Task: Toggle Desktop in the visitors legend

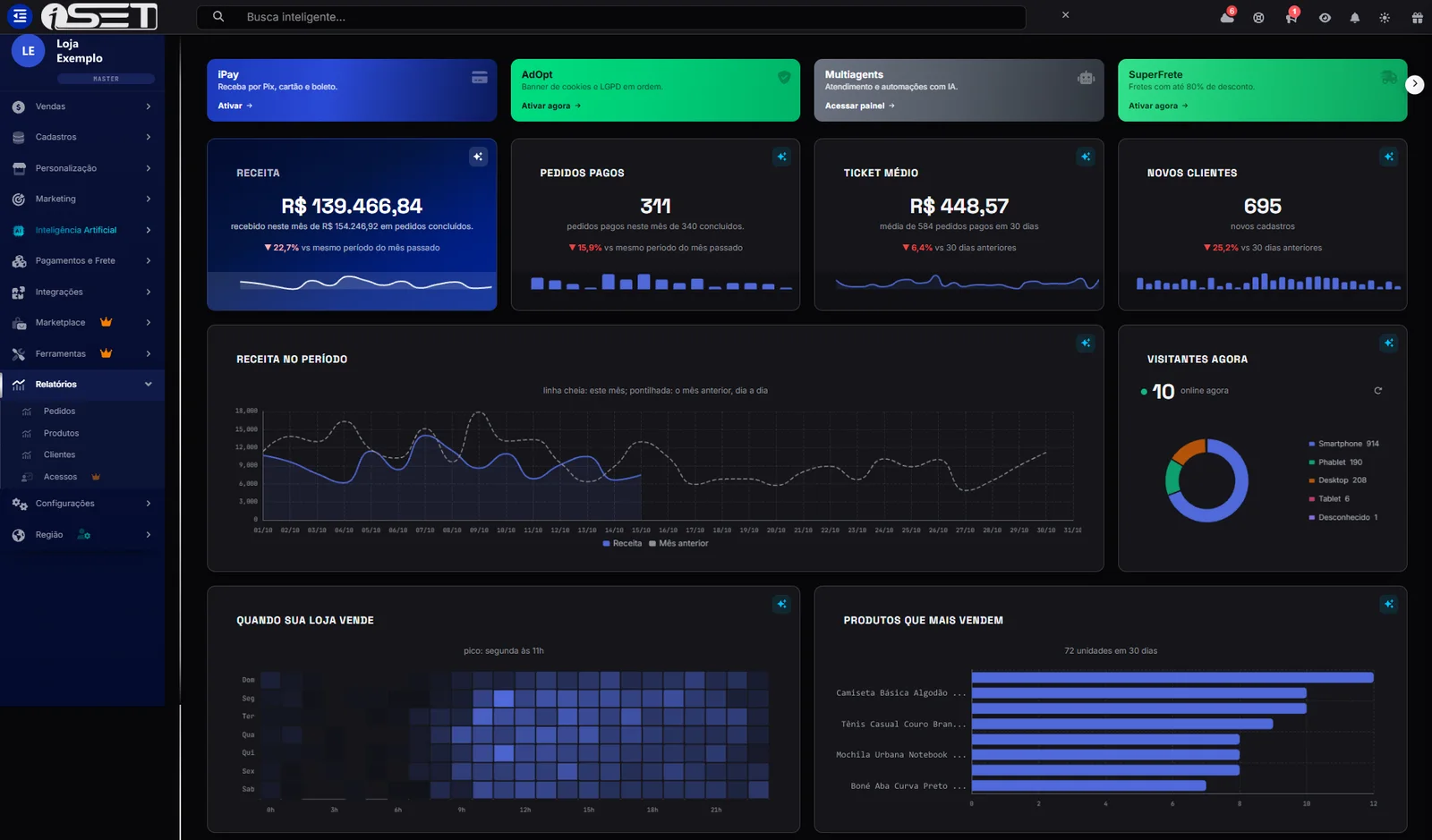Action: click(1338, 480)
